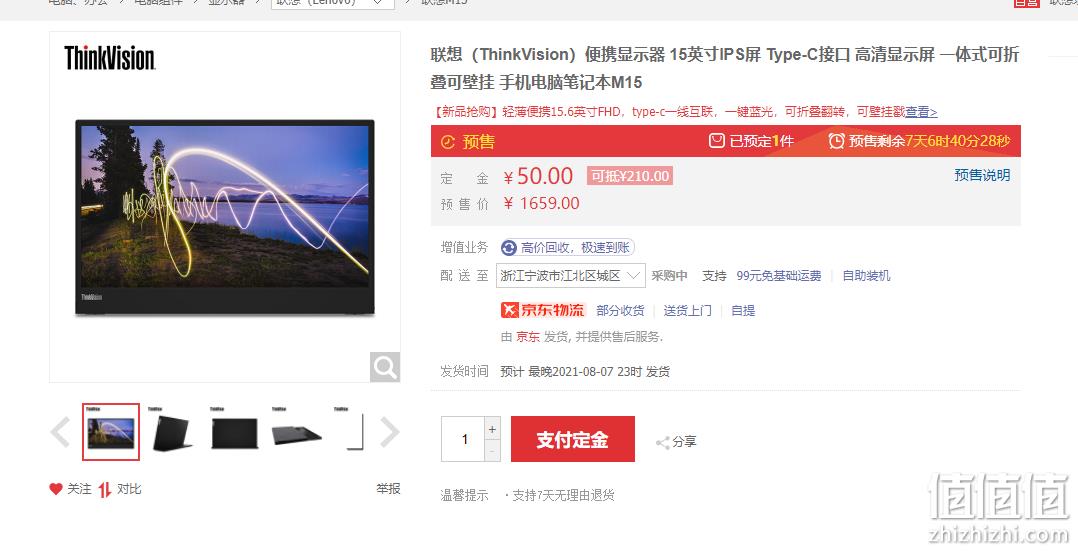
Task: Show previous thumbnails with left arrow
Action: pos(60,432)
